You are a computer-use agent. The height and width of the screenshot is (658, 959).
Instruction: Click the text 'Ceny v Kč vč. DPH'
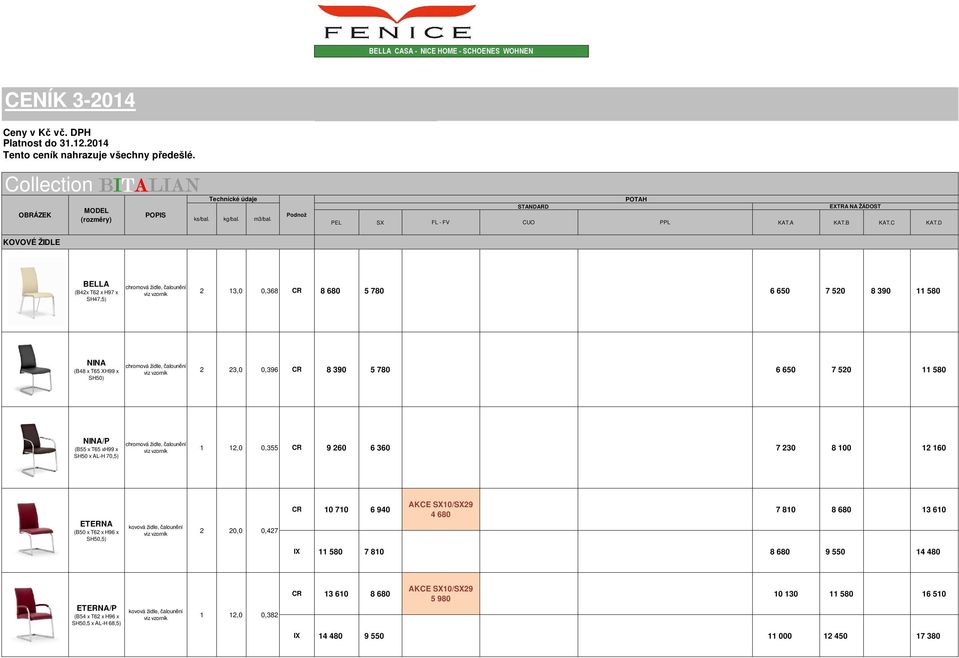tap(47, 133)
